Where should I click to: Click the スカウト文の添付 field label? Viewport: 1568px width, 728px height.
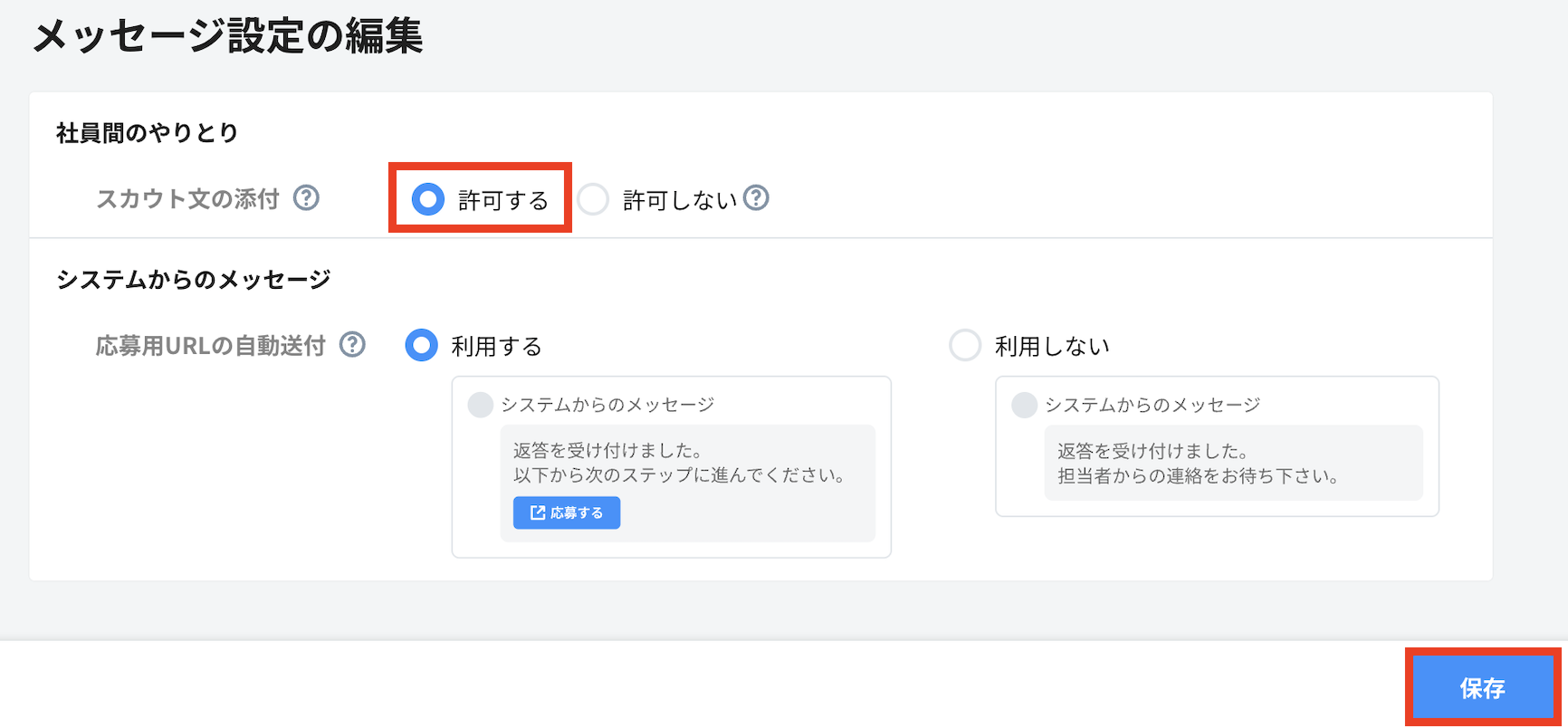click(188, 198)
